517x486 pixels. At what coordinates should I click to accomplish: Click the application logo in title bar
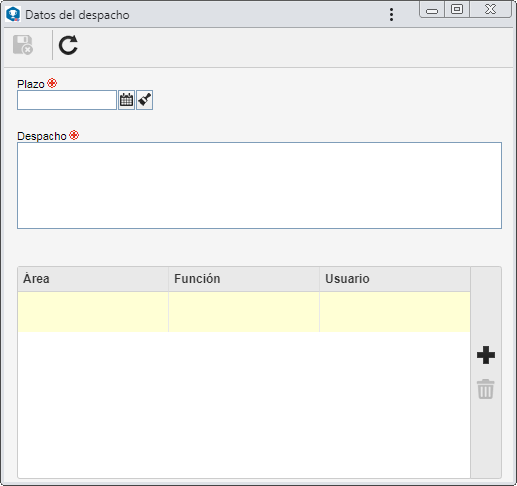(x=13, y=15)
